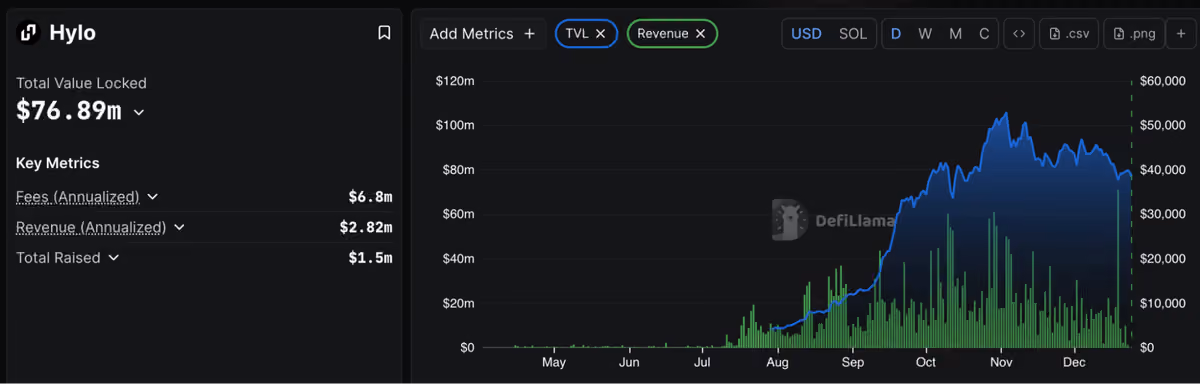Viewport: 1200px width, 384px height.
Task: Click the Jun label on chart axis
Action: (x=629, y=362)
